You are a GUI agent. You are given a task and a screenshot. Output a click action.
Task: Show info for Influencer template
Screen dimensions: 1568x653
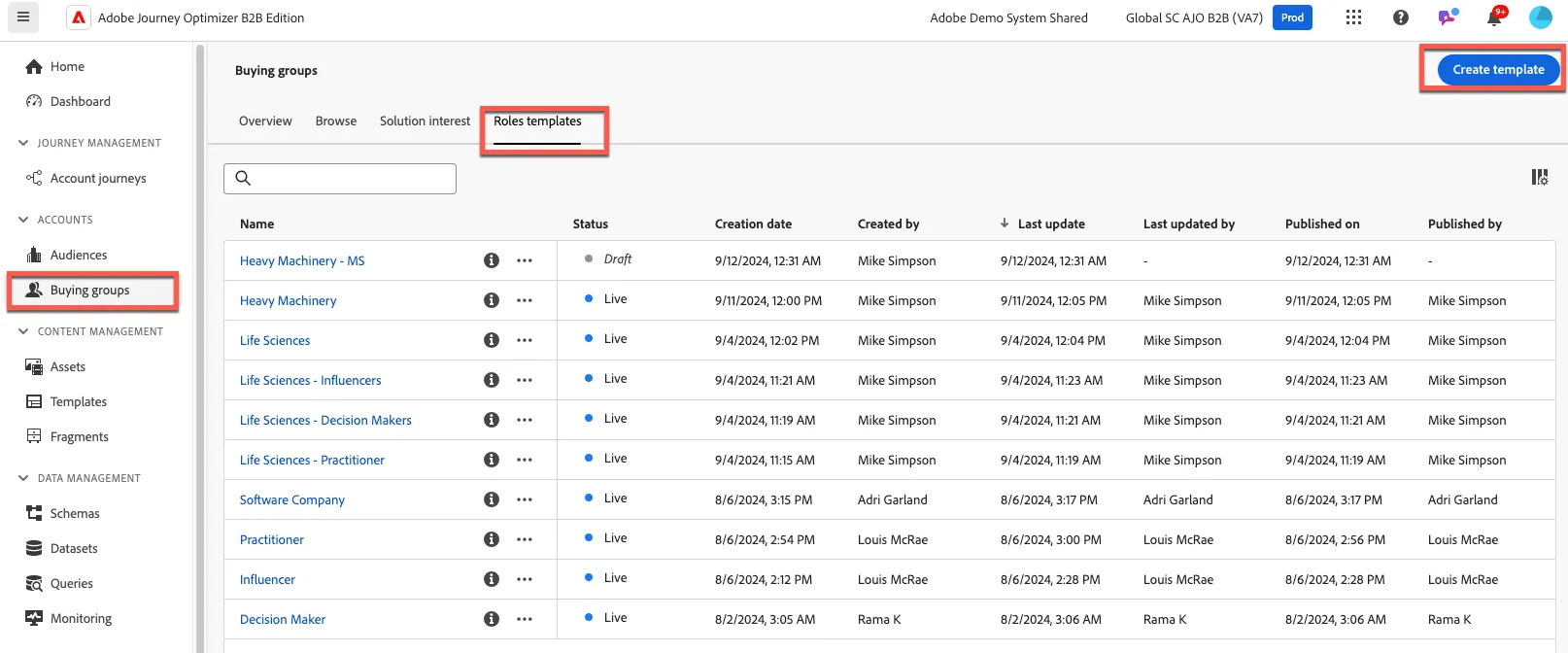492,579
